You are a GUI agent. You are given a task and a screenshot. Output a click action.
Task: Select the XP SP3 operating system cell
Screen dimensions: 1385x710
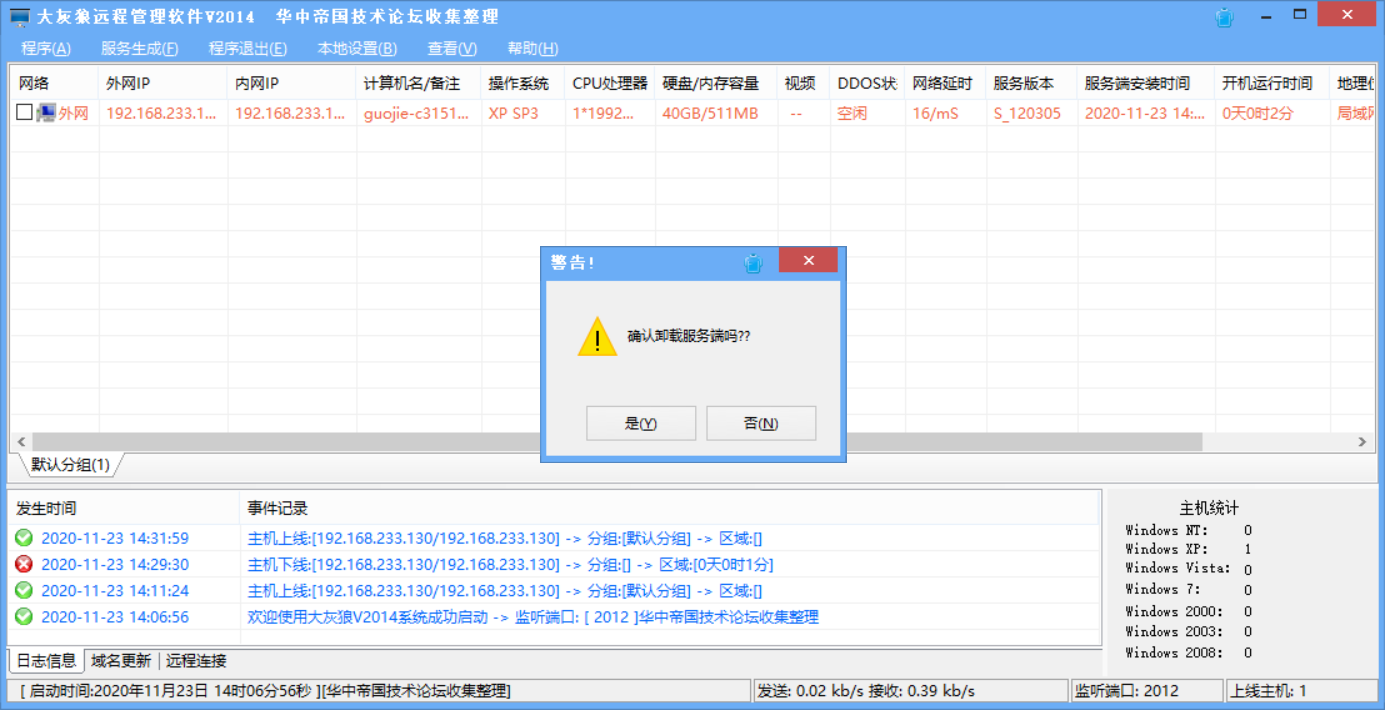tap(513, 113)
